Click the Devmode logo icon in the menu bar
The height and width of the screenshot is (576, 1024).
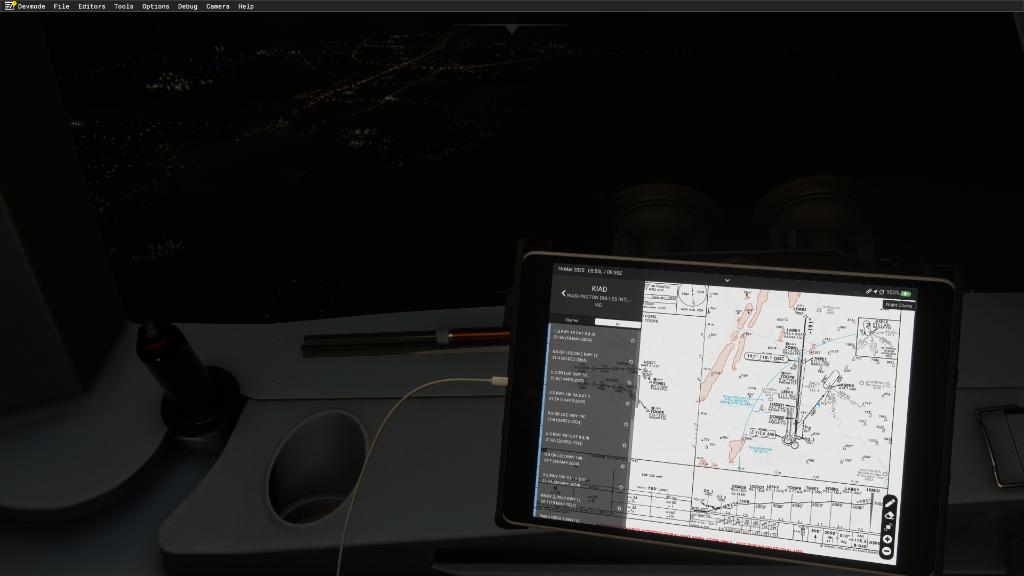pos(9,6)
